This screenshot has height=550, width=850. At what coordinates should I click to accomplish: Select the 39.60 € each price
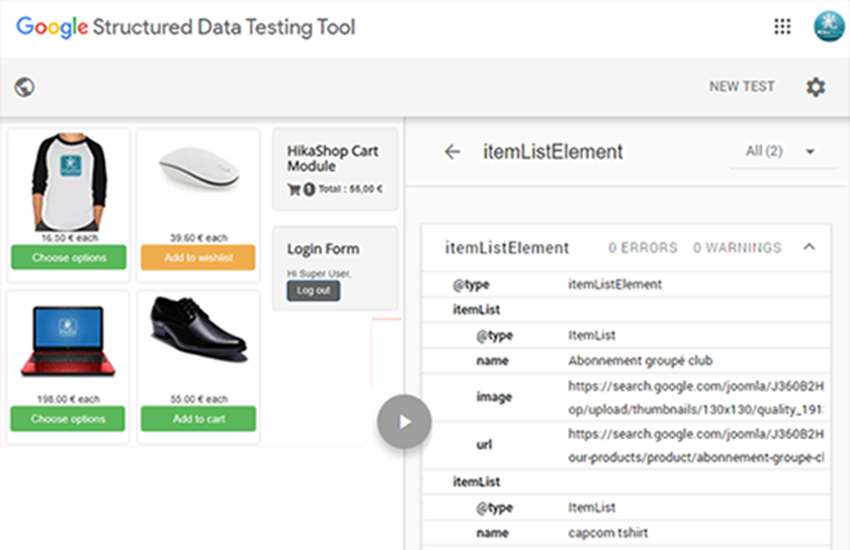[x=198, y=238]
